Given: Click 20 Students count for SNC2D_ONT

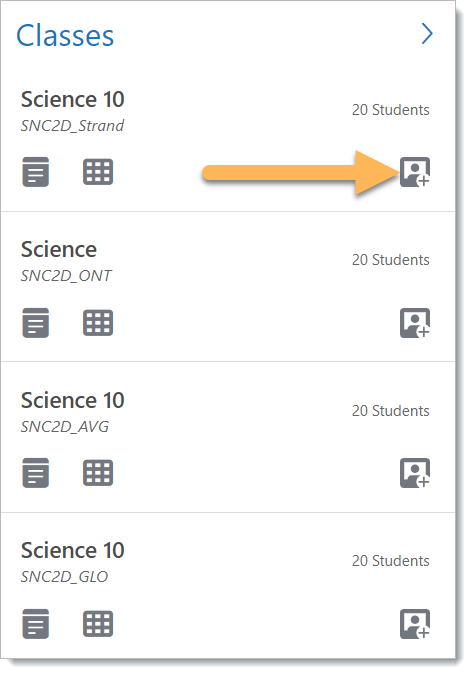Looking at the screenshot, I should (x=391, y=260).
